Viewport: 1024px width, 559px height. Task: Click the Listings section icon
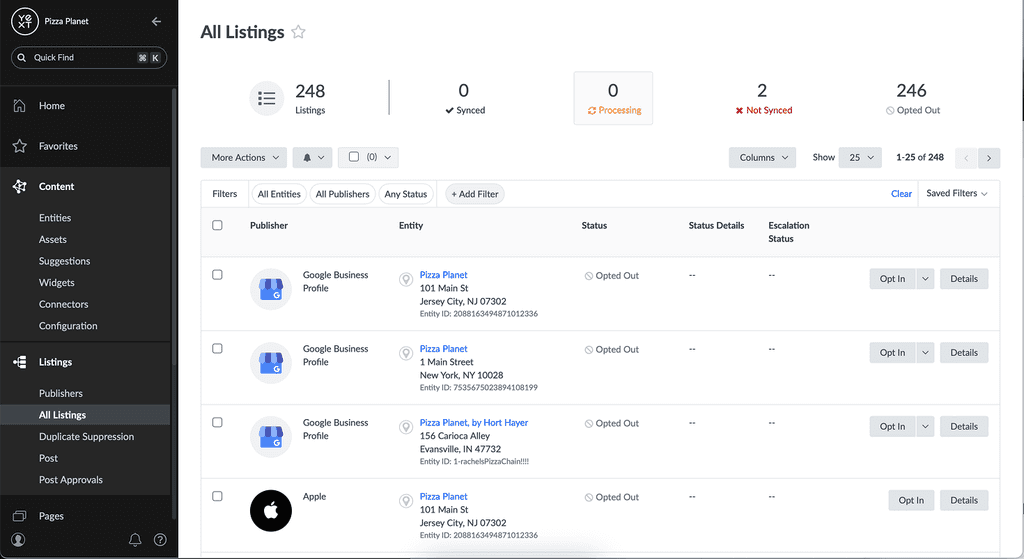tap(20, 362)
